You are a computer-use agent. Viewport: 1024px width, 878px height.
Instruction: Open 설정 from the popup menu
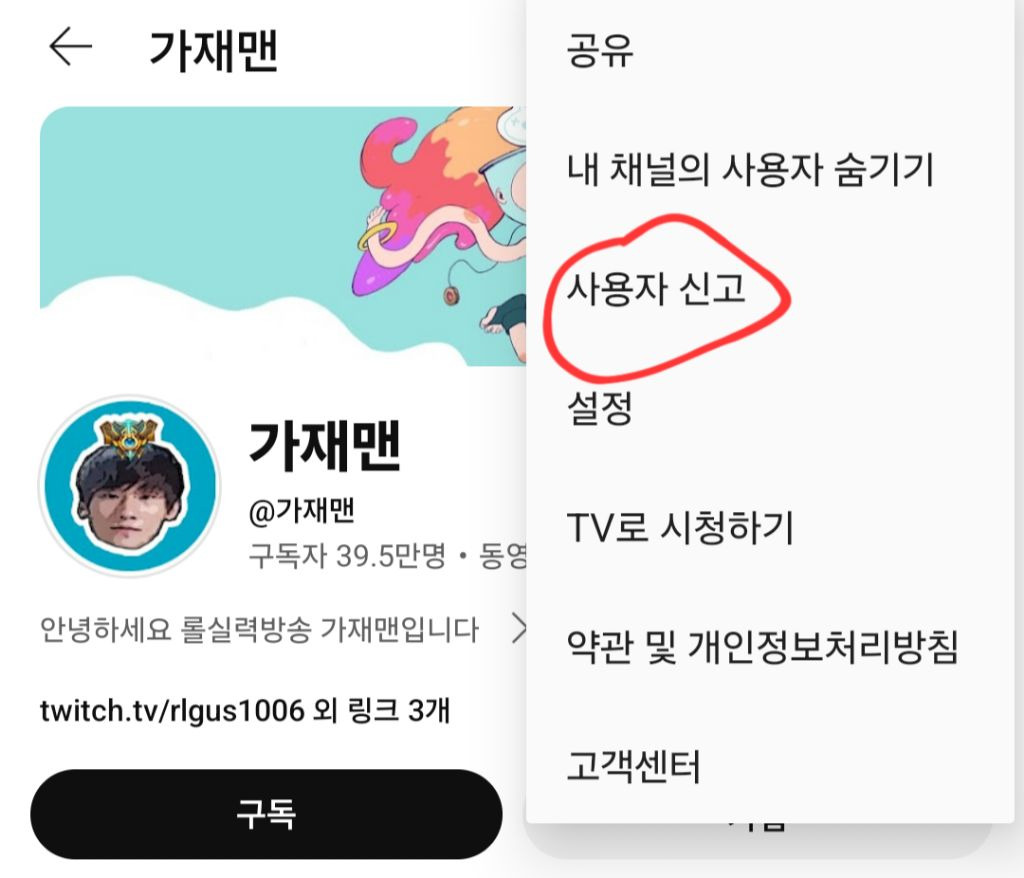point(600,408)
